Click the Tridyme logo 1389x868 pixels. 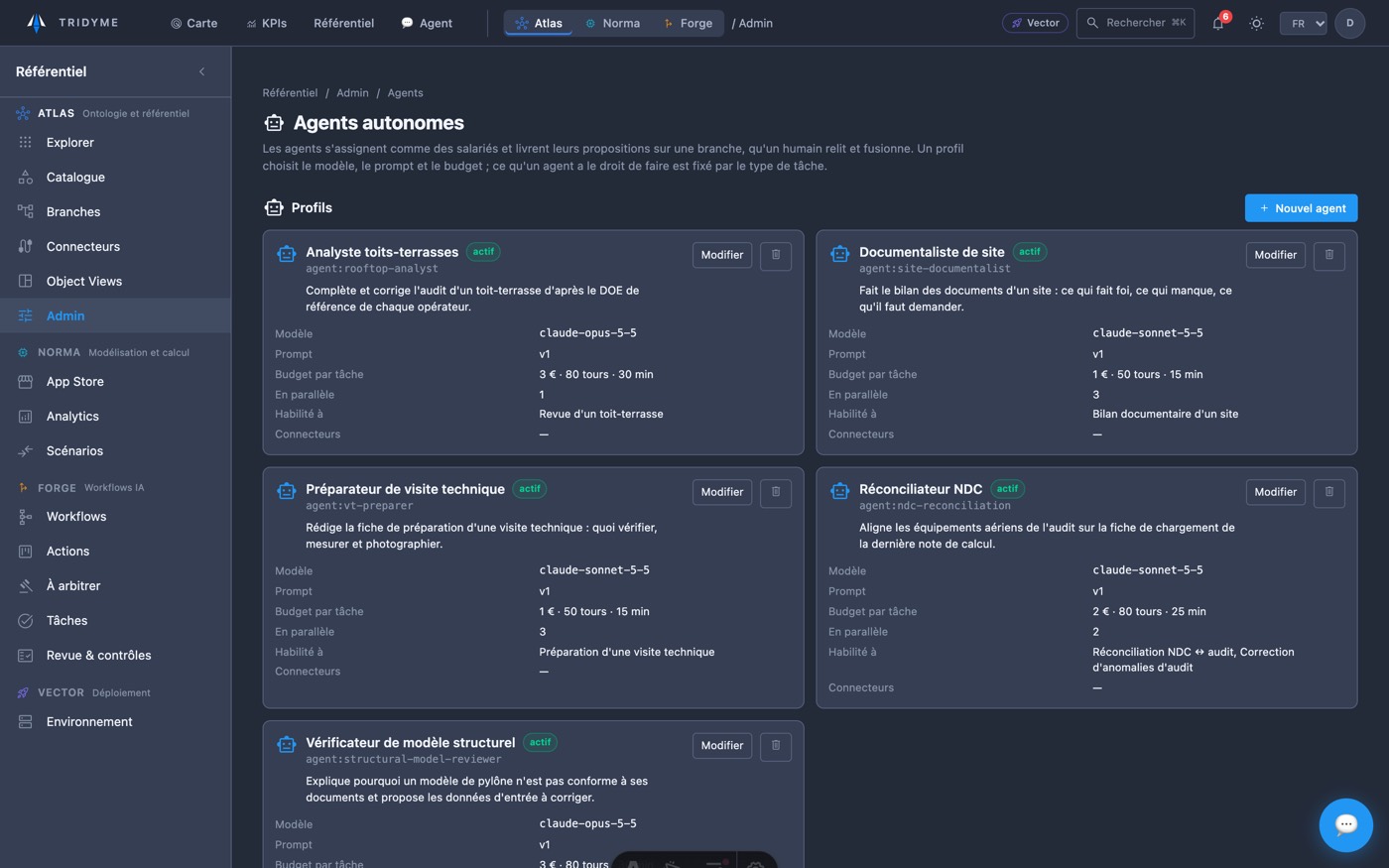click(71, 23)
